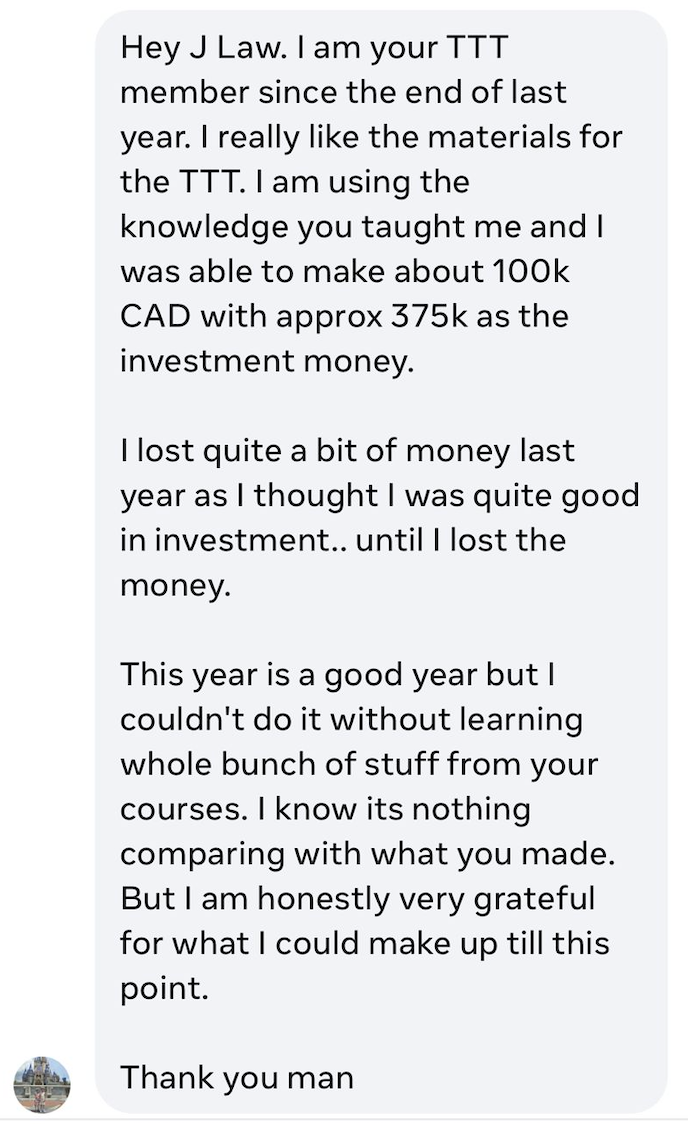Click the word 'CAD' in the message
Image resolution: width=688 pixels, height=1124 pixels.
[x=156, y=316]
